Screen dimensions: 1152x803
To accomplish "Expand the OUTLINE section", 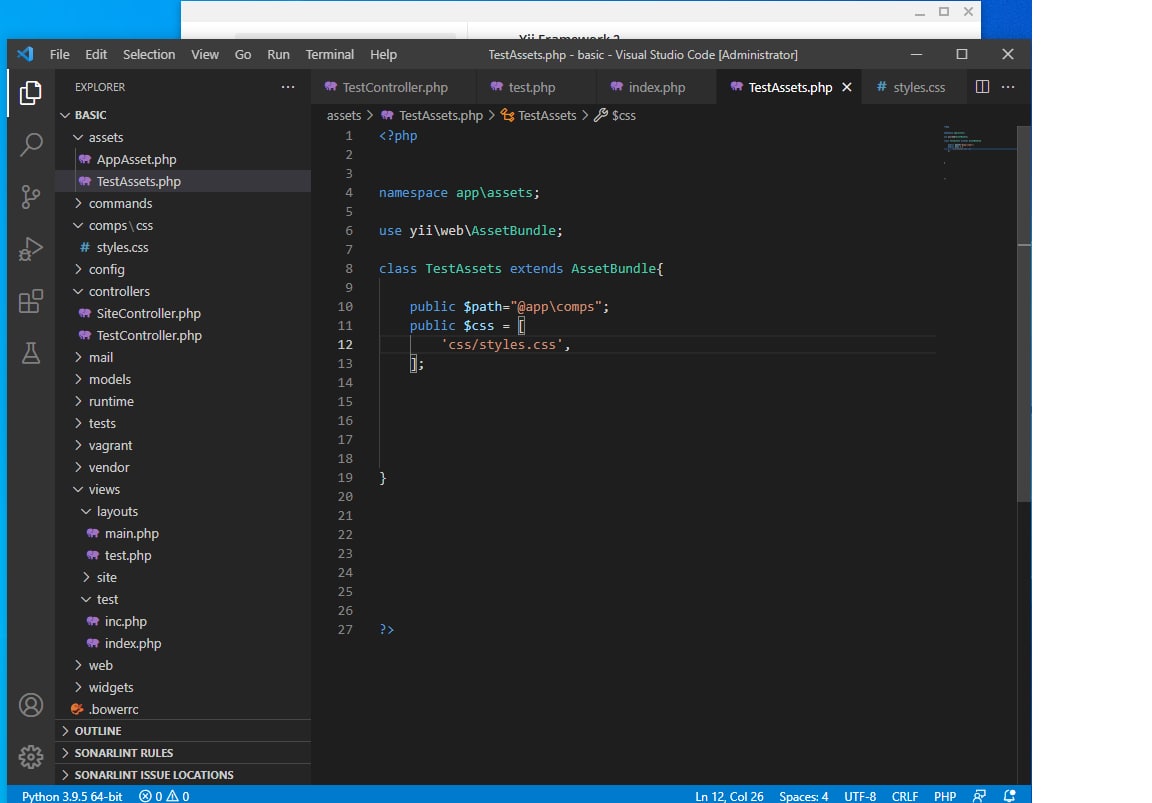I will 183,731.
